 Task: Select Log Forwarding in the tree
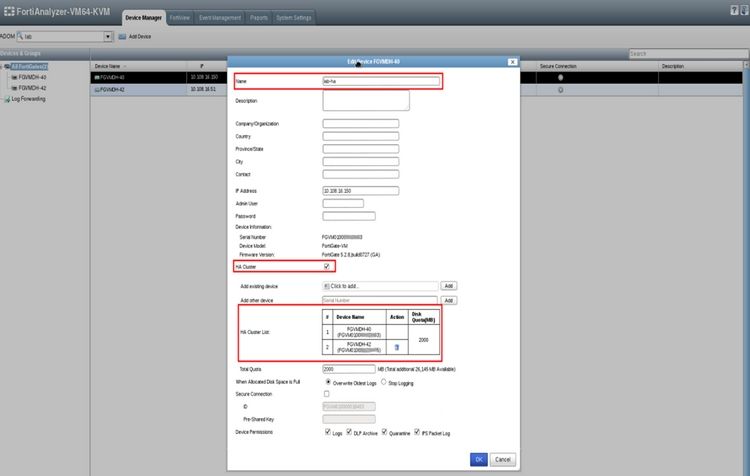click(x=28, y=99)
